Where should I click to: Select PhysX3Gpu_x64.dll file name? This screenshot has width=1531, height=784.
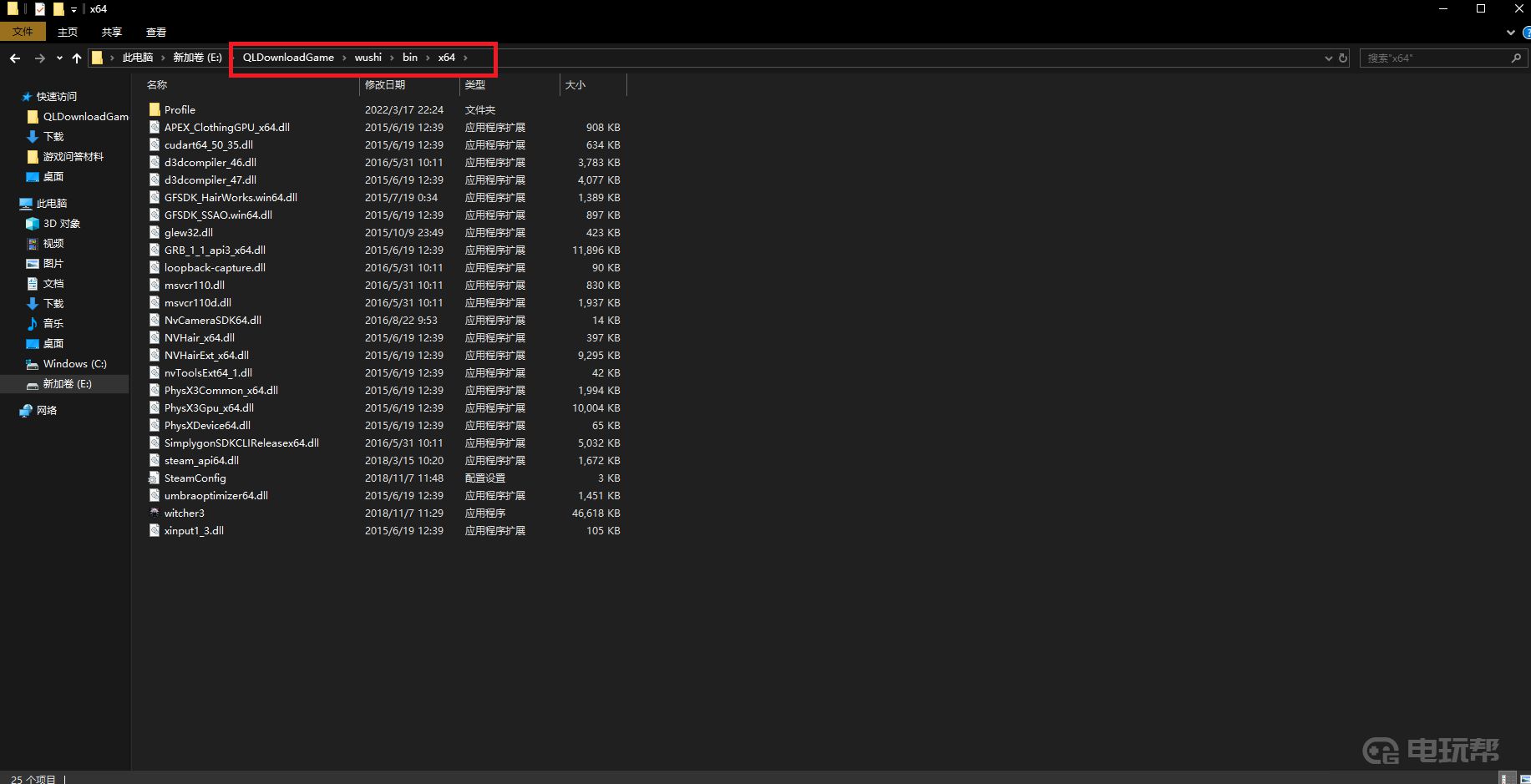click(x=209, y=407)
